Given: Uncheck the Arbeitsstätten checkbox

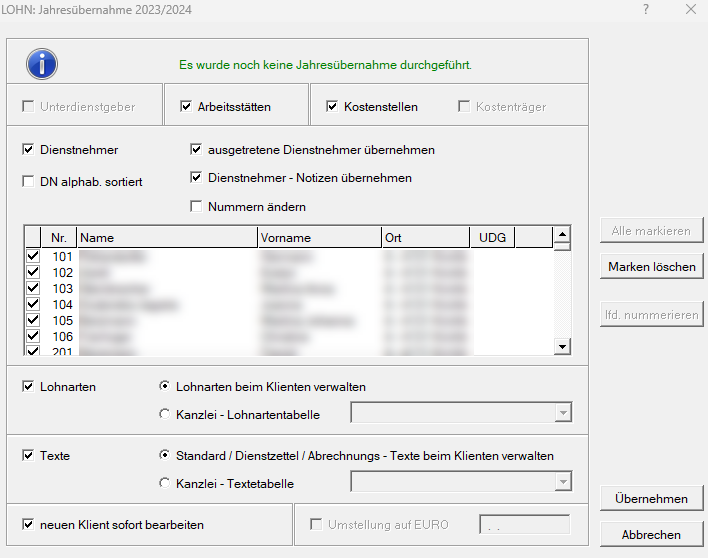Looking at the screenshot, I should coord(187,106).
